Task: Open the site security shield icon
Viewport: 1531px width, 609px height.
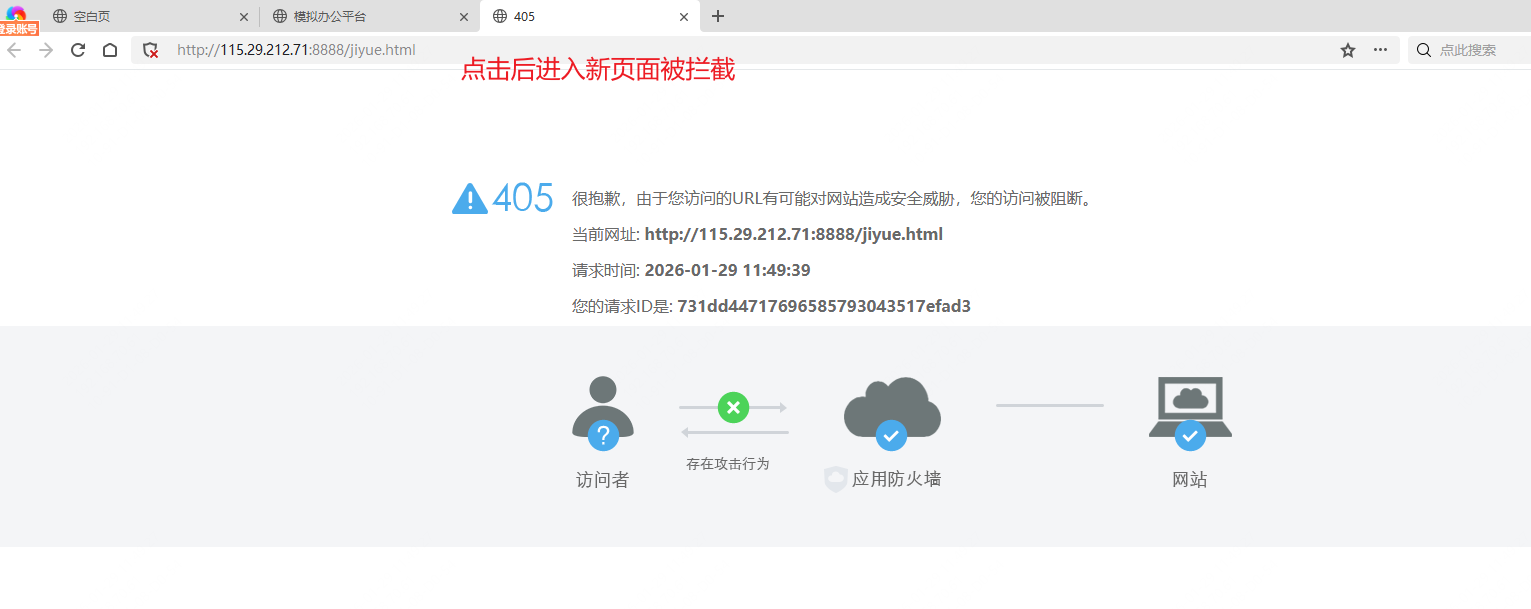Action: pyautogui.click(x=151, y=50)
